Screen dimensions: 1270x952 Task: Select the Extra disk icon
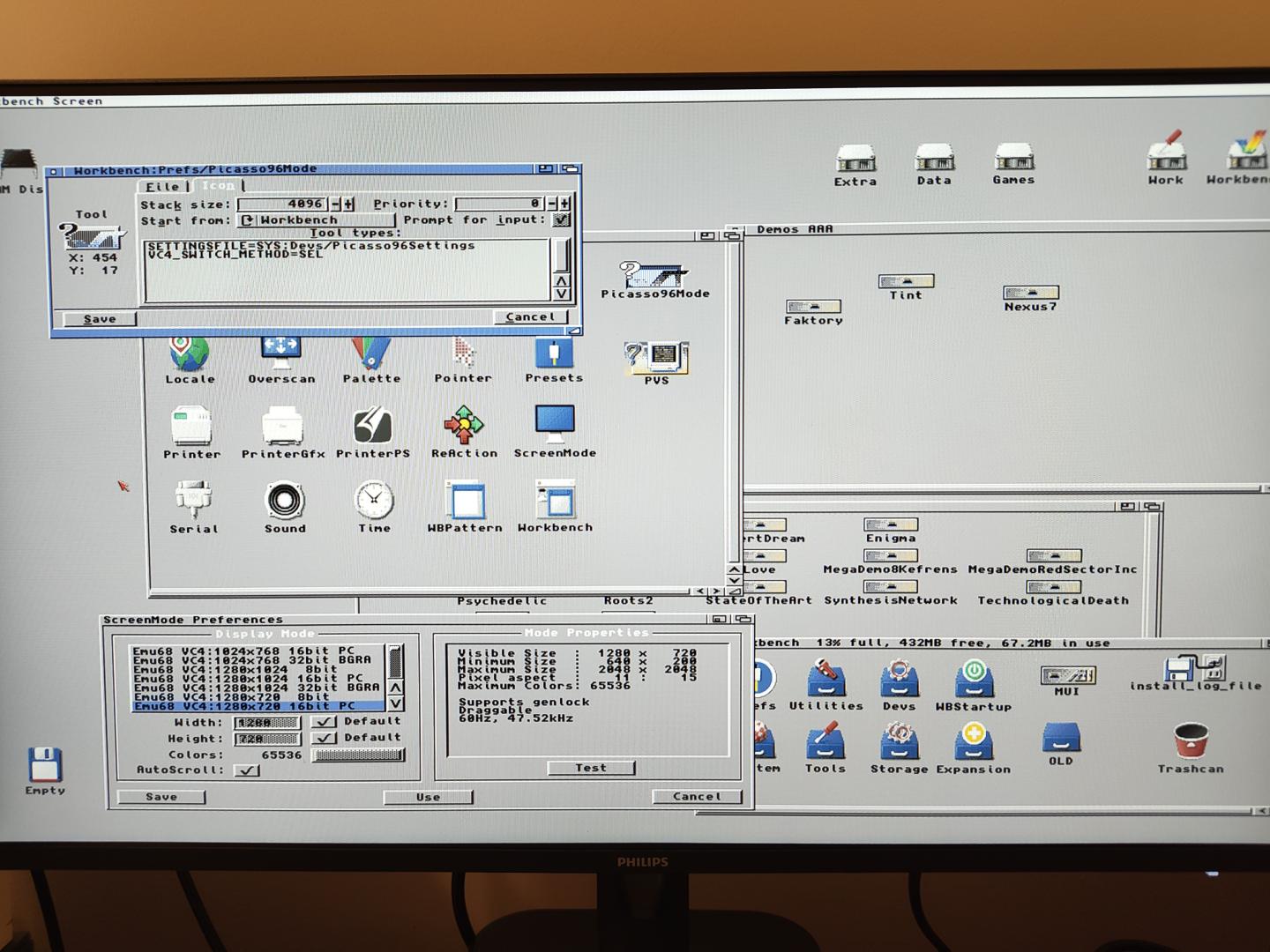pyautogui.click(x=855, y=160)
